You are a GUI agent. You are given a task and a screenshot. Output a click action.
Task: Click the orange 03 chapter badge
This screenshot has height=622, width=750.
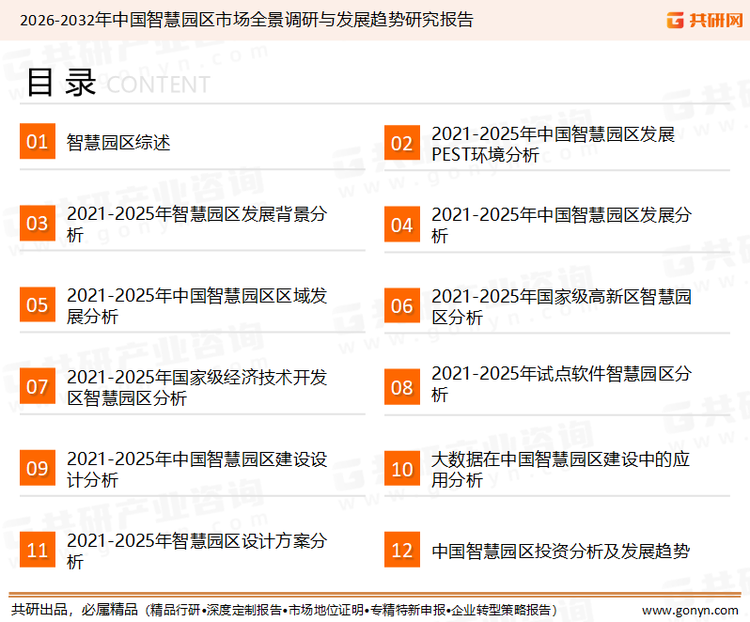coord(37,223)
